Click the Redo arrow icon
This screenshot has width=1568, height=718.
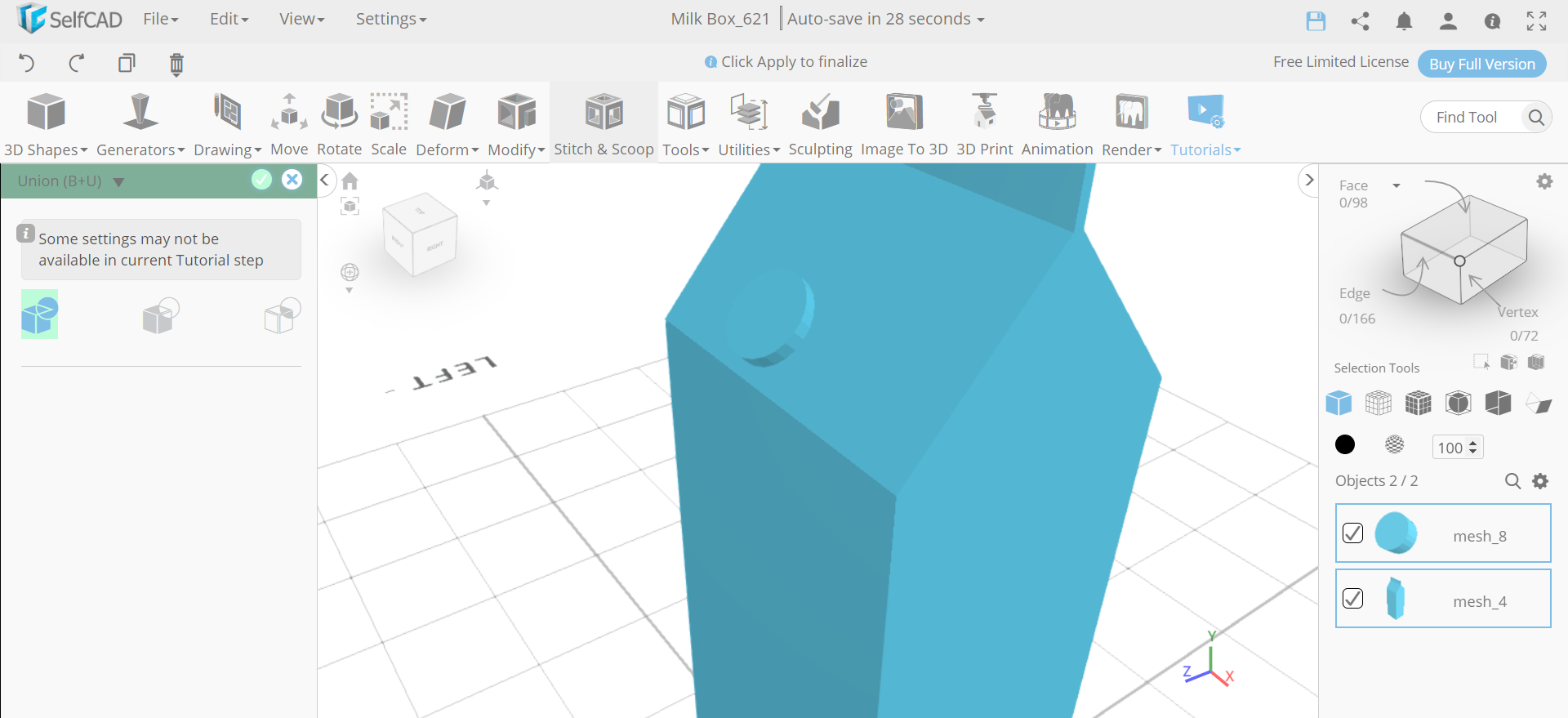pyautogui.click(x=77, y=63)
